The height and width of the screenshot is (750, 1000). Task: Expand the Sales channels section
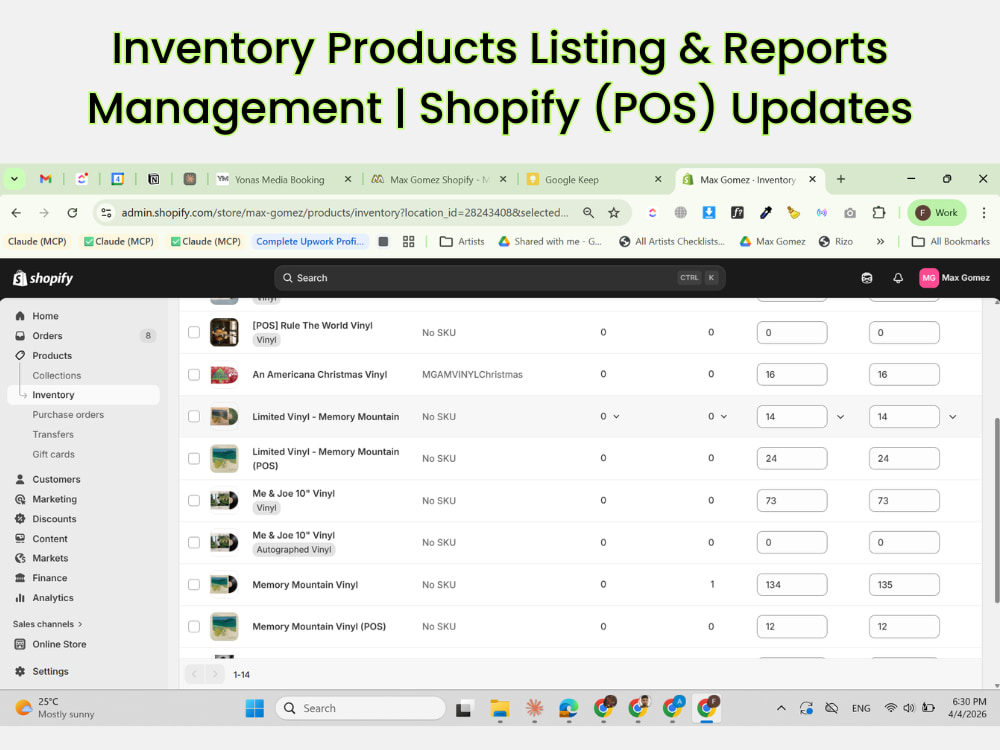point(47,624)
